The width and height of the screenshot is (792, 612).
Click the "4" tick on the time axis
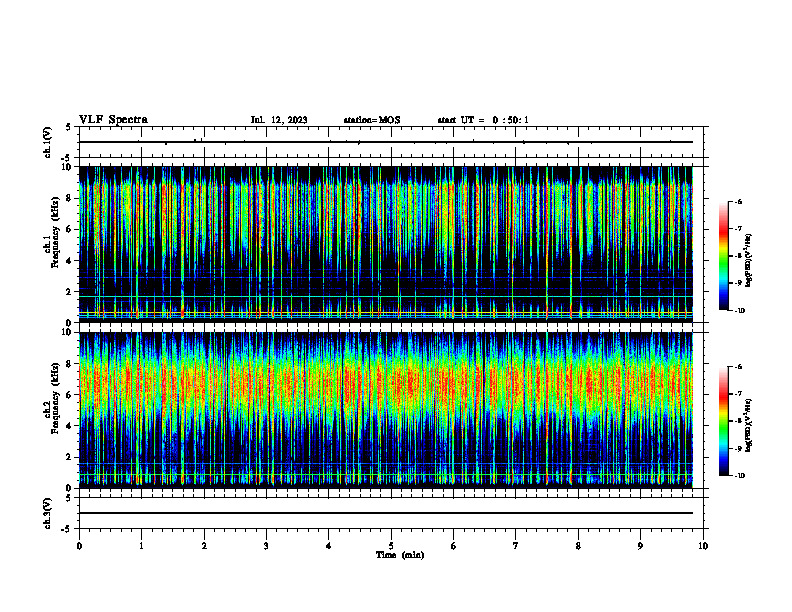[329, 546]
